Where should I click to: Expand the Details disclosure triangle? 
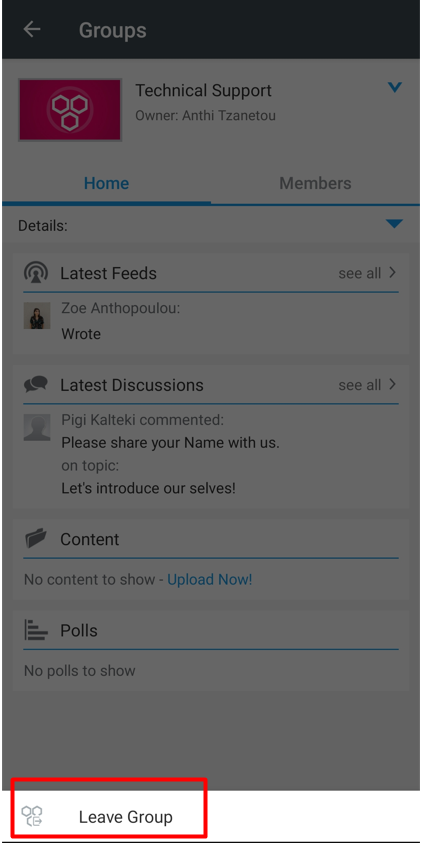click(x=394, y=224)
